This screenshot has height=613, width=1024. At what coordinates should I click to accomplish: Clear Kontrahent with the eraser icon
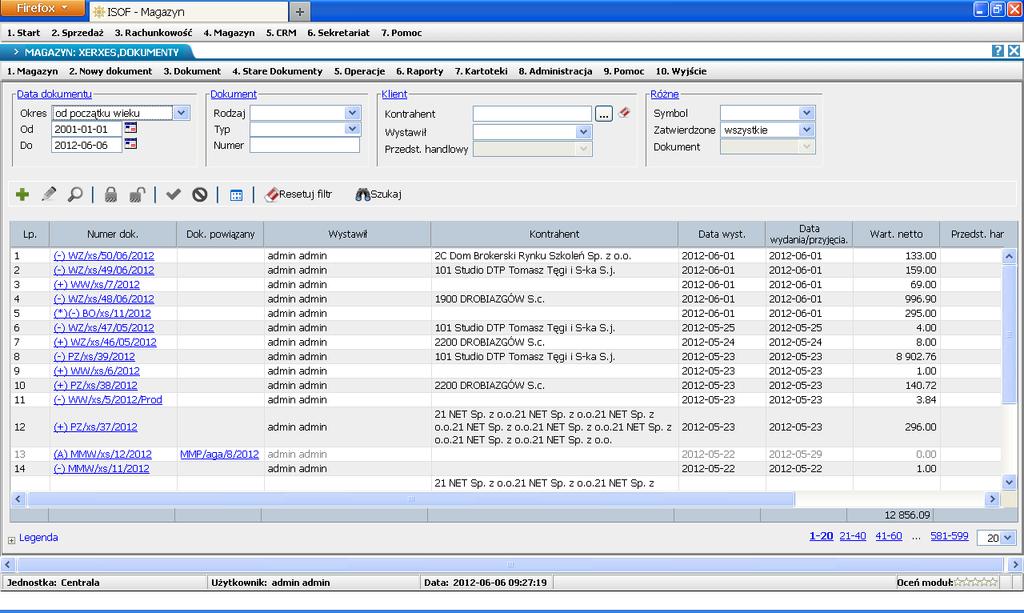click(624, 113)
